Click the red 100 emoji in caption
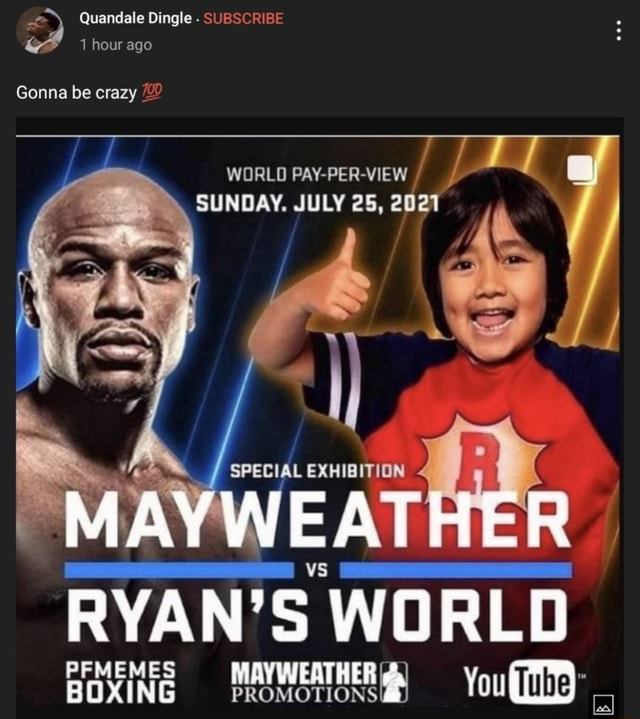The width and height of the screenshot is (640, 719). 152,92
